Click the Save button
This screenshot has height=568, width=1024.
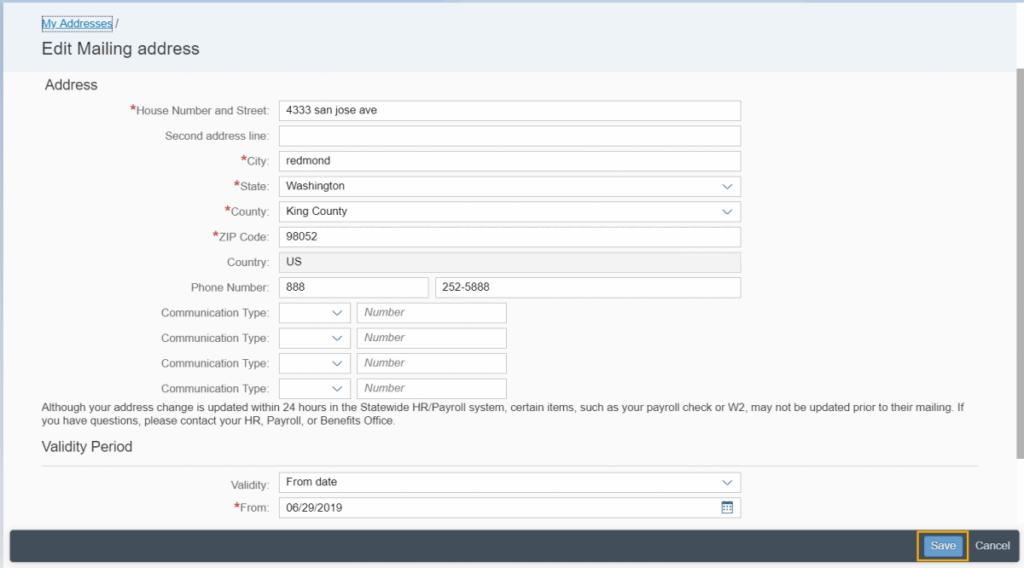pos(943,546)
